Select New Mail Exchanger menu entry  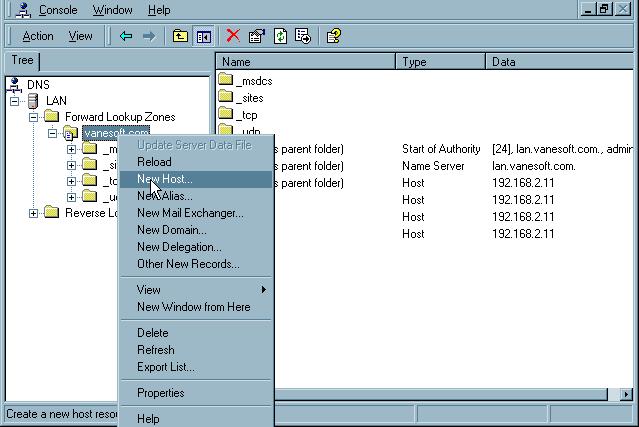point(190,213)
